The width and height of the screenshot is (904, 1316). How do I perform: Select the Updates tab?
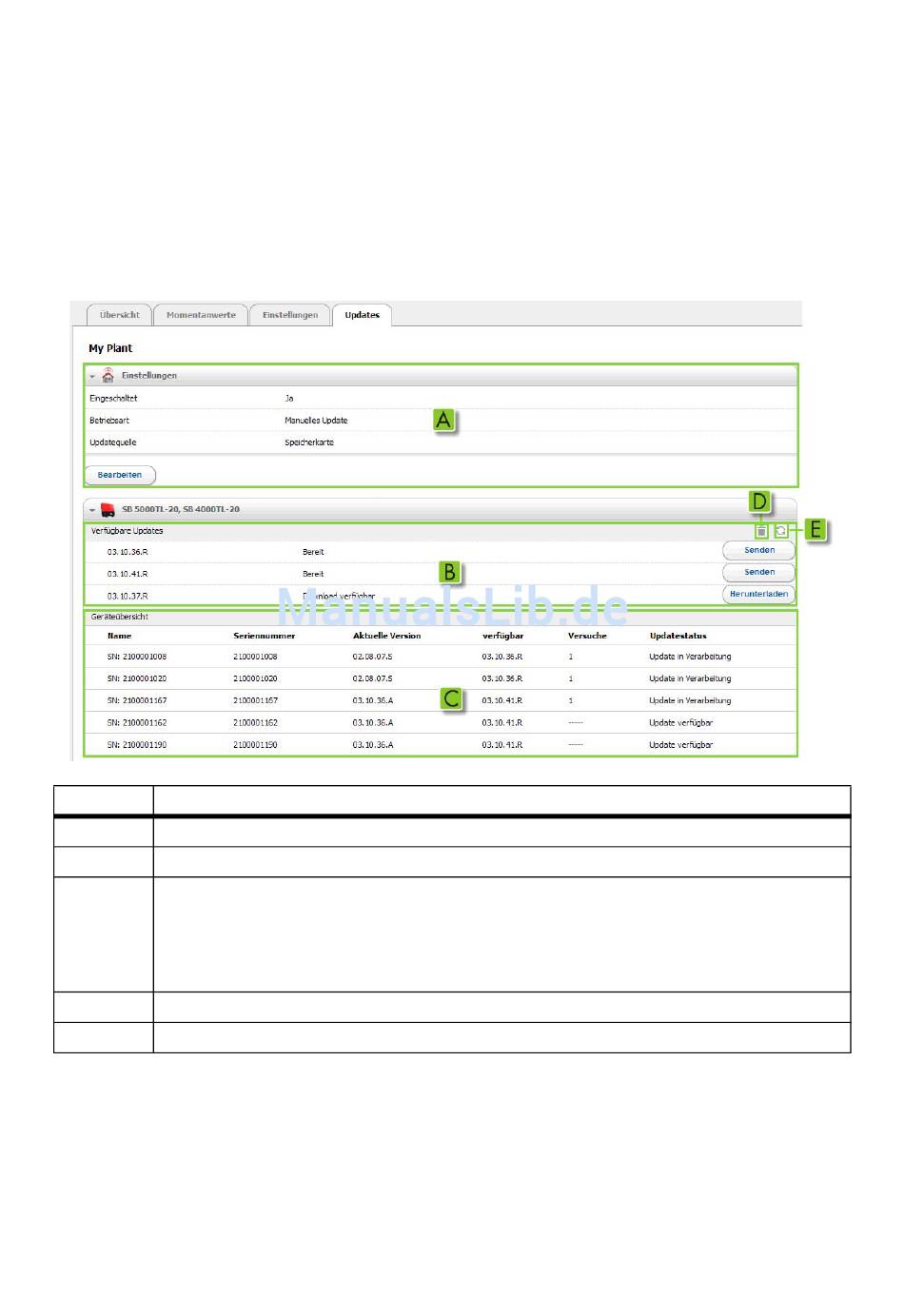click(362, 315)
